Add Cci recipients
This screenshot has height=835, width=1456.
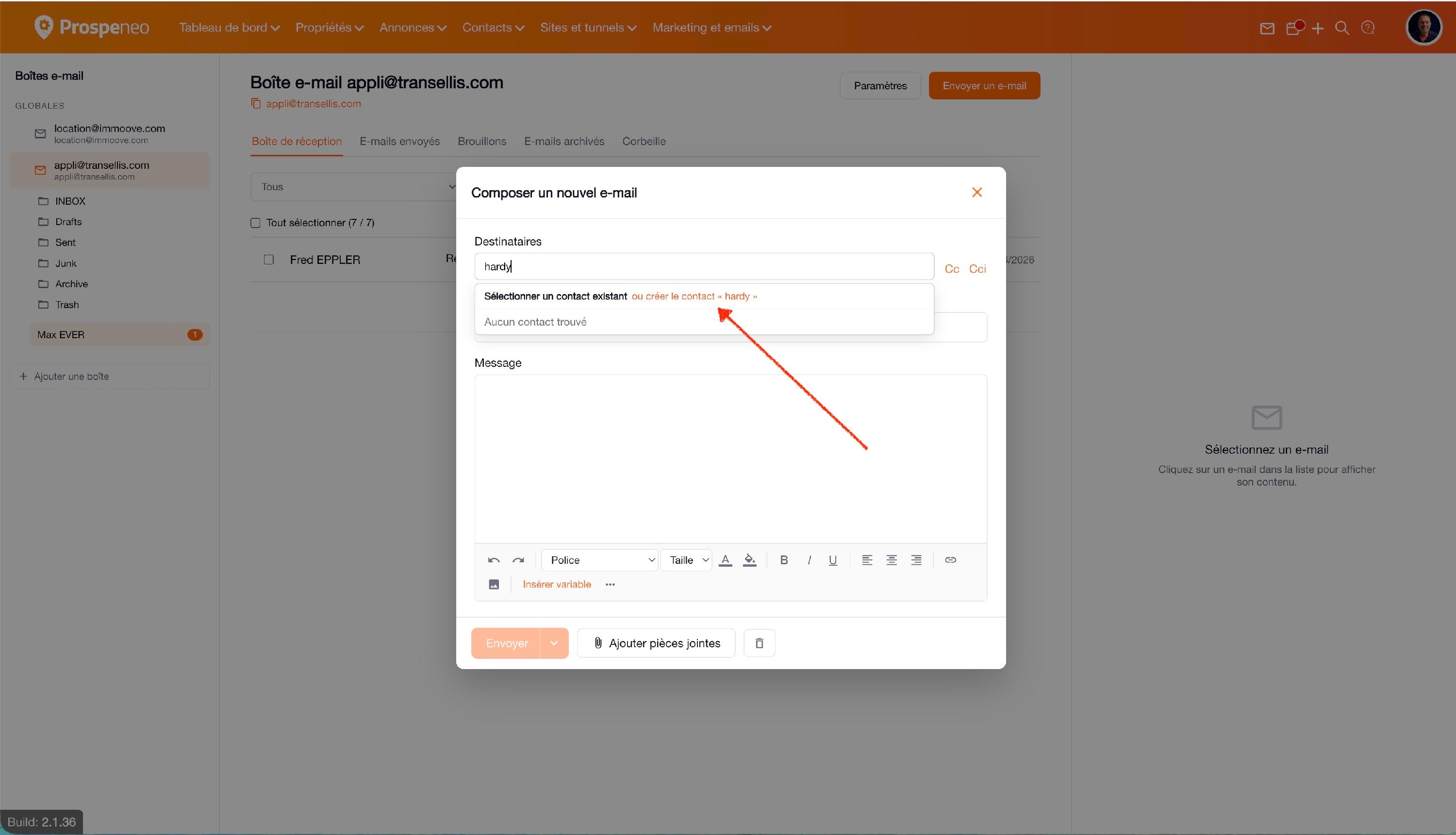(977, 269)
